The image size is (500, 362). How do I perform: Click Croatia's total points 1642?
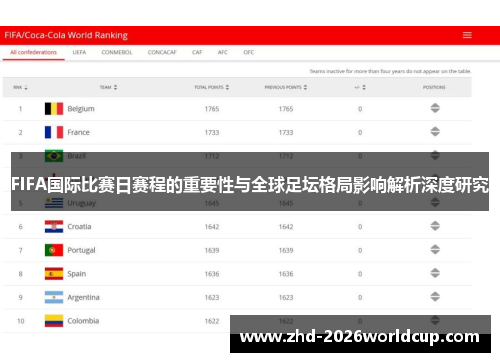pyautogui.click(x=212, y=227)
